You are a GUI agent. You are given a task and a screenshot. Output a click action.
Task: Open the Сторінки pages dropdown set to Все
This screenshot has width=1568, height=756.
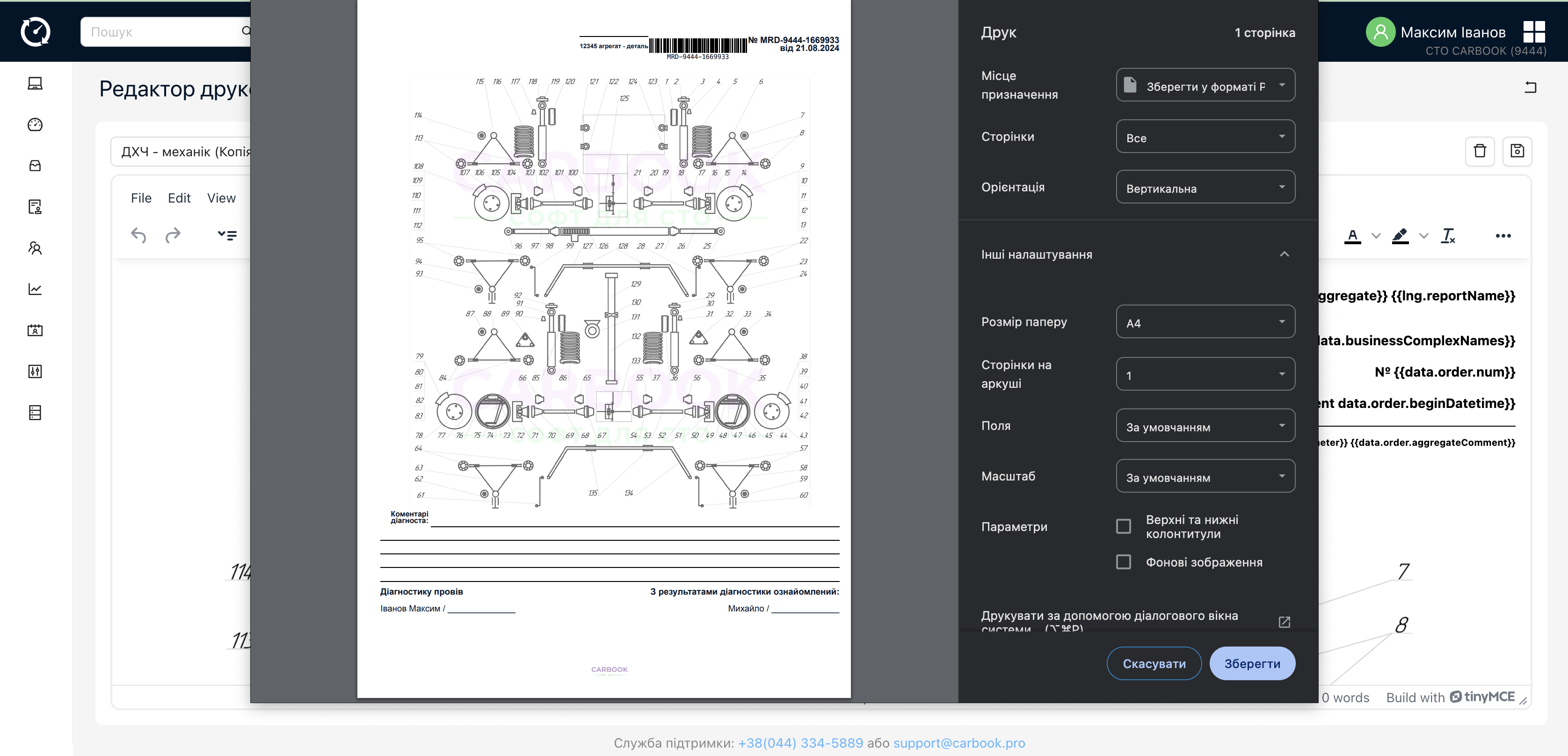pyautogui.click(x=1205, y=137)
